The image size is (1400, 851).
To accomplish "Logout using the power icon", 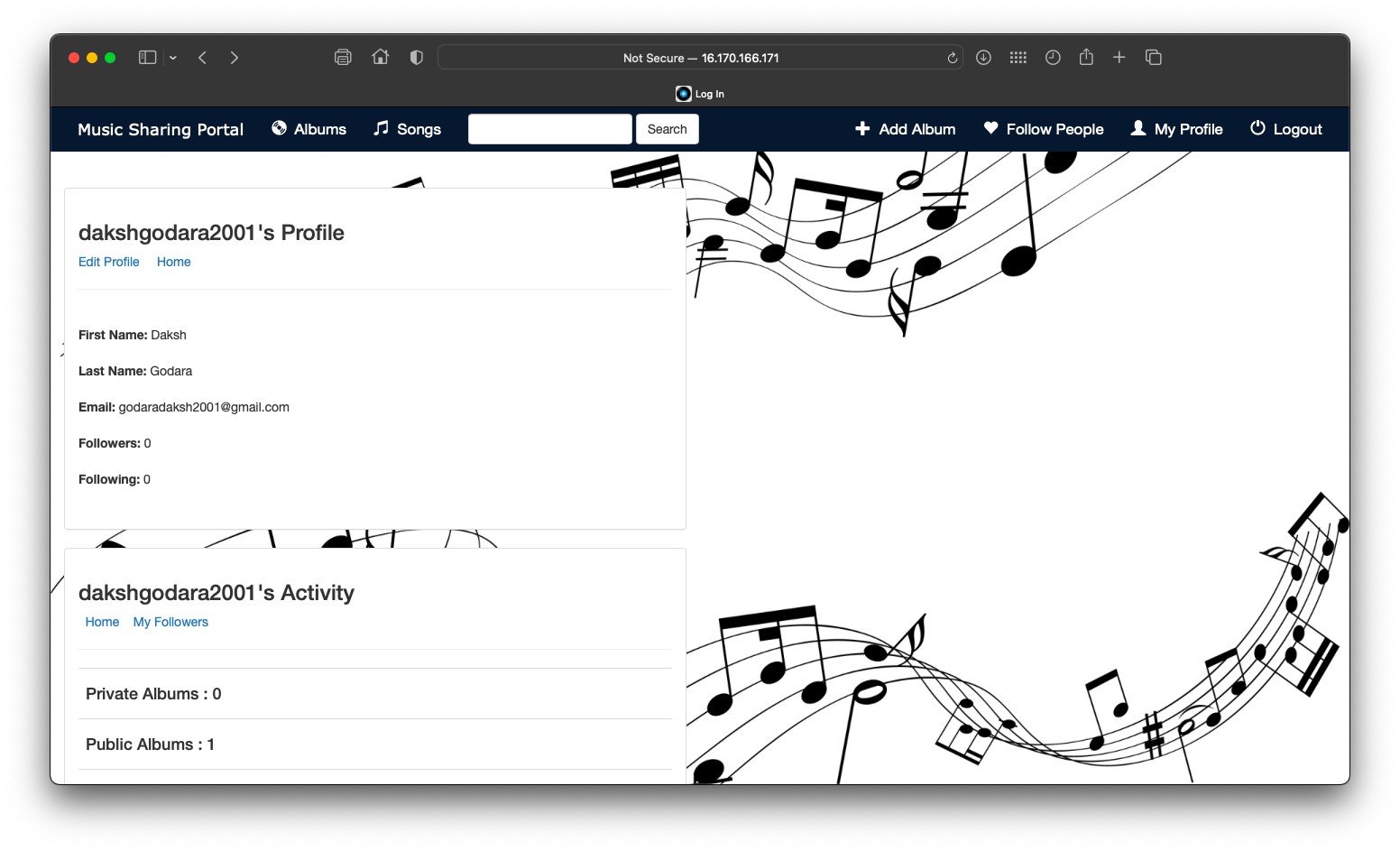I will (x=1257, y=128).
